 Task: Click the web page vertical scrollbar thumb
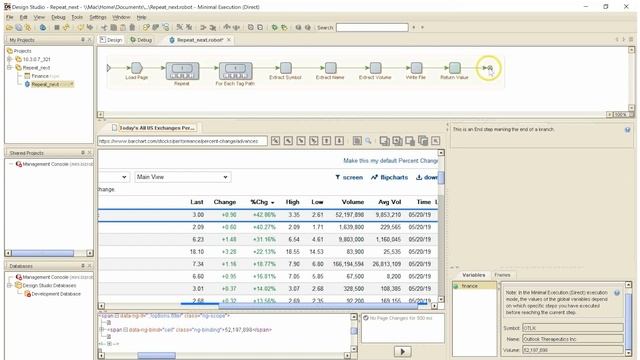pos(441,178)
